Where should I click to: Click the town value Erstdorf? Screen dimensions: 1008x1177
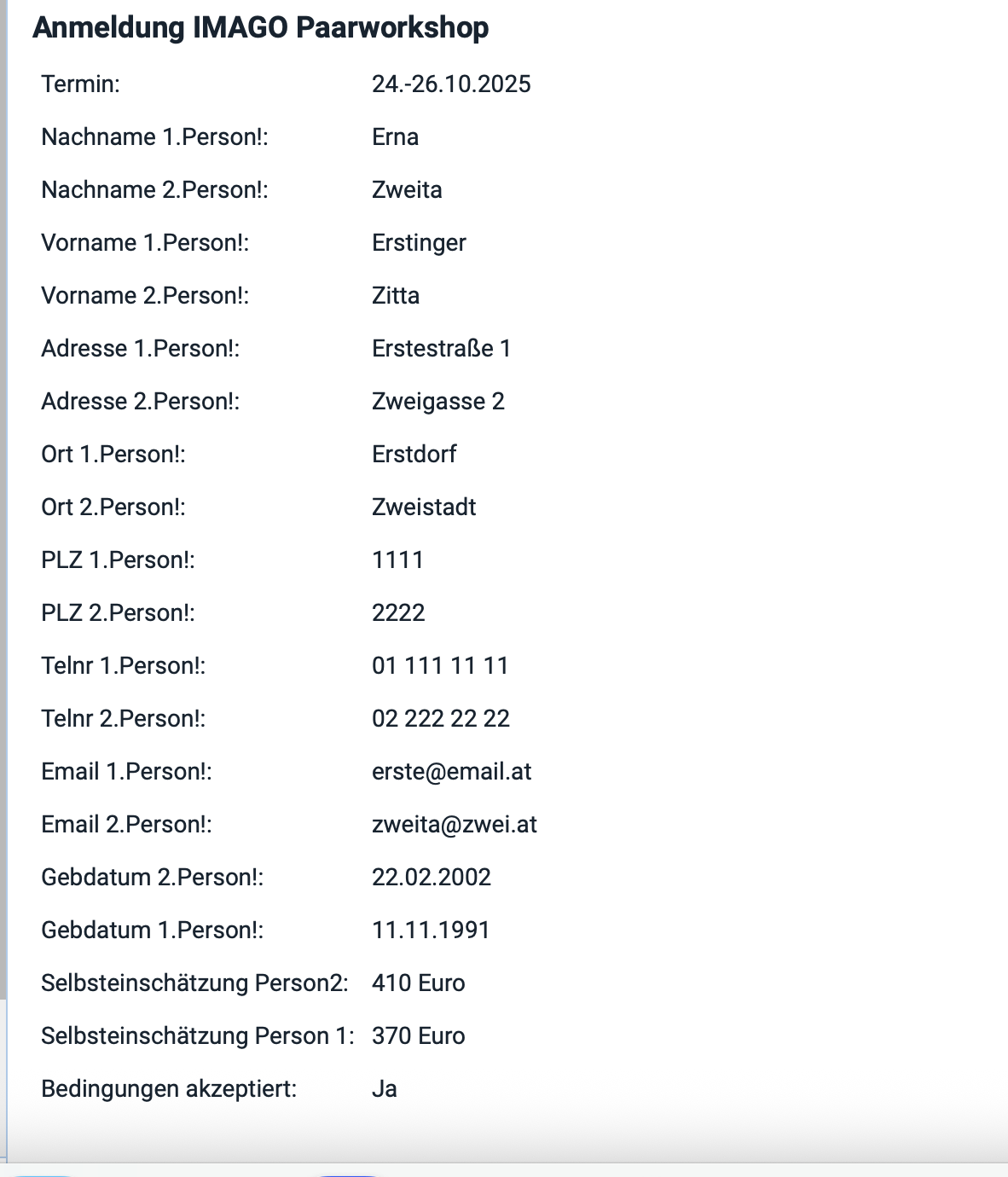(414, 454)
